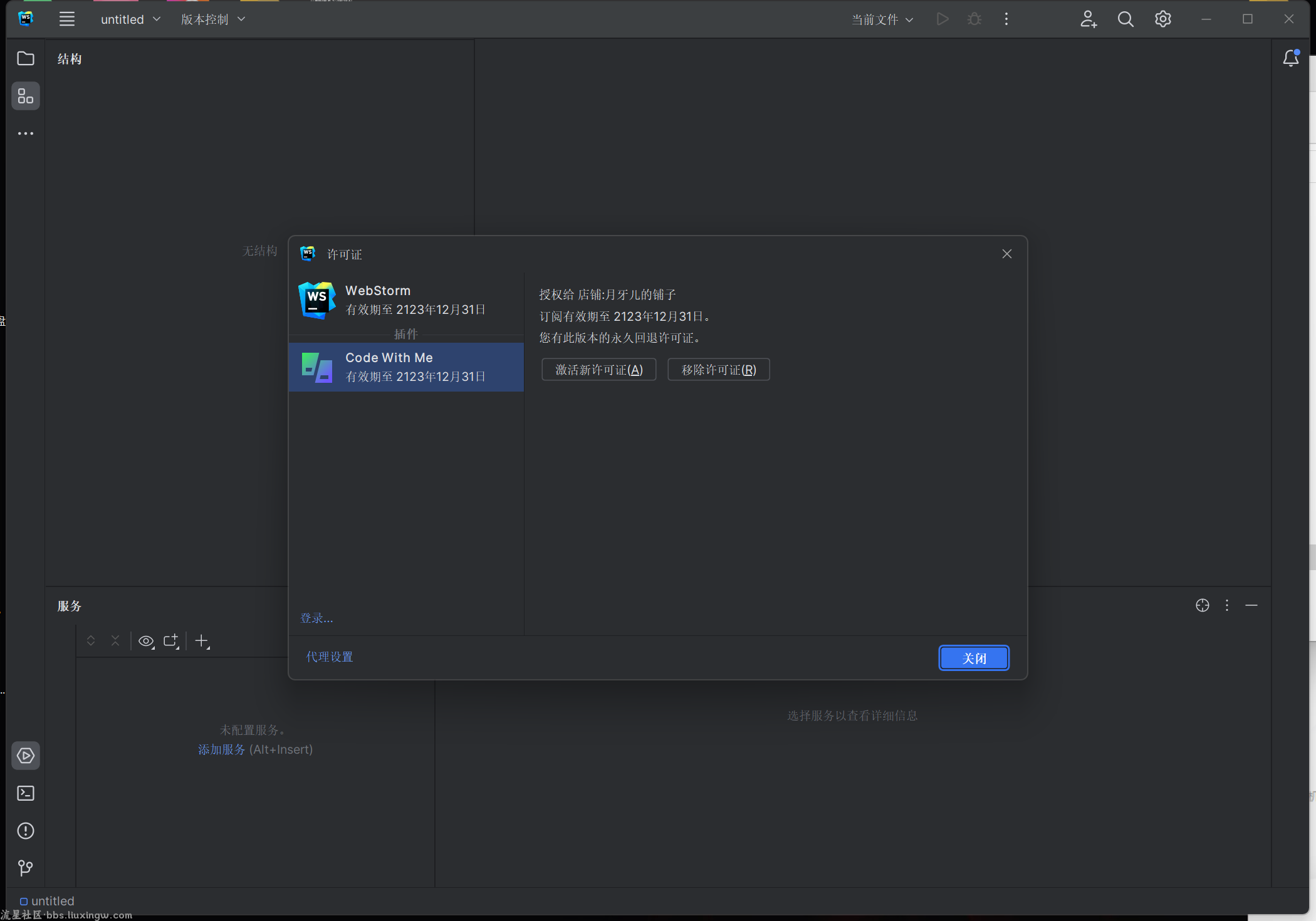The height and width of the screenshot is (921, 1316).
Task: Show more tool windows ellipsis
Action: 26,133
